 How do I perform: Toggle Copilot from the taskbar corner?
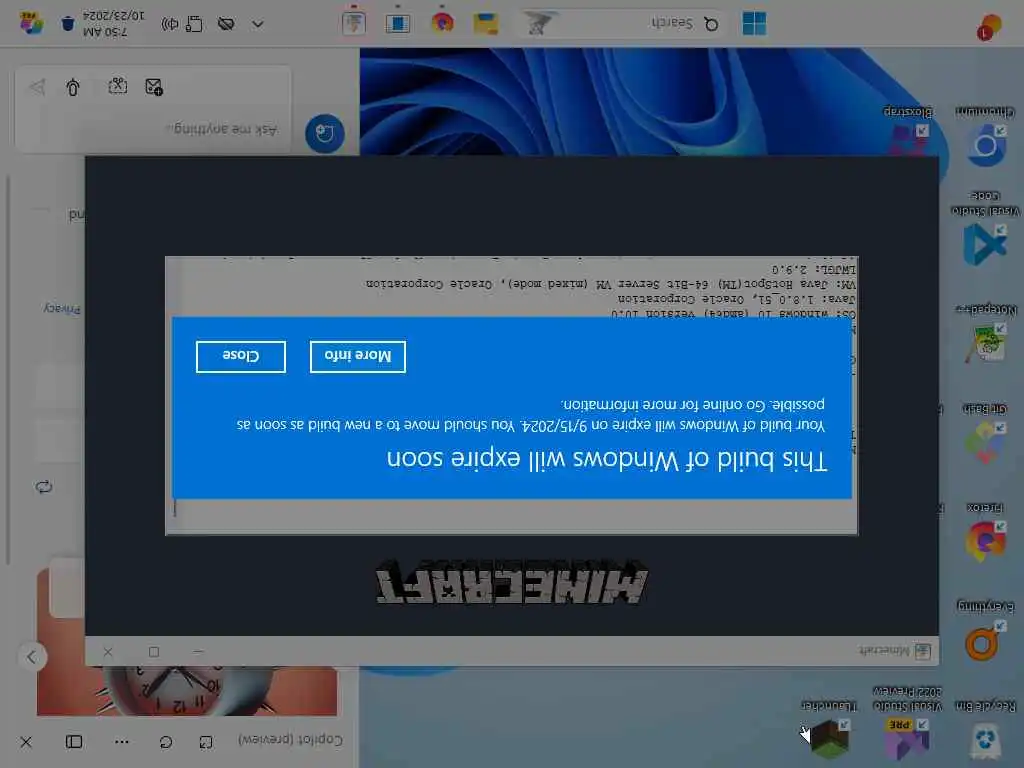(x=31, y=24)
